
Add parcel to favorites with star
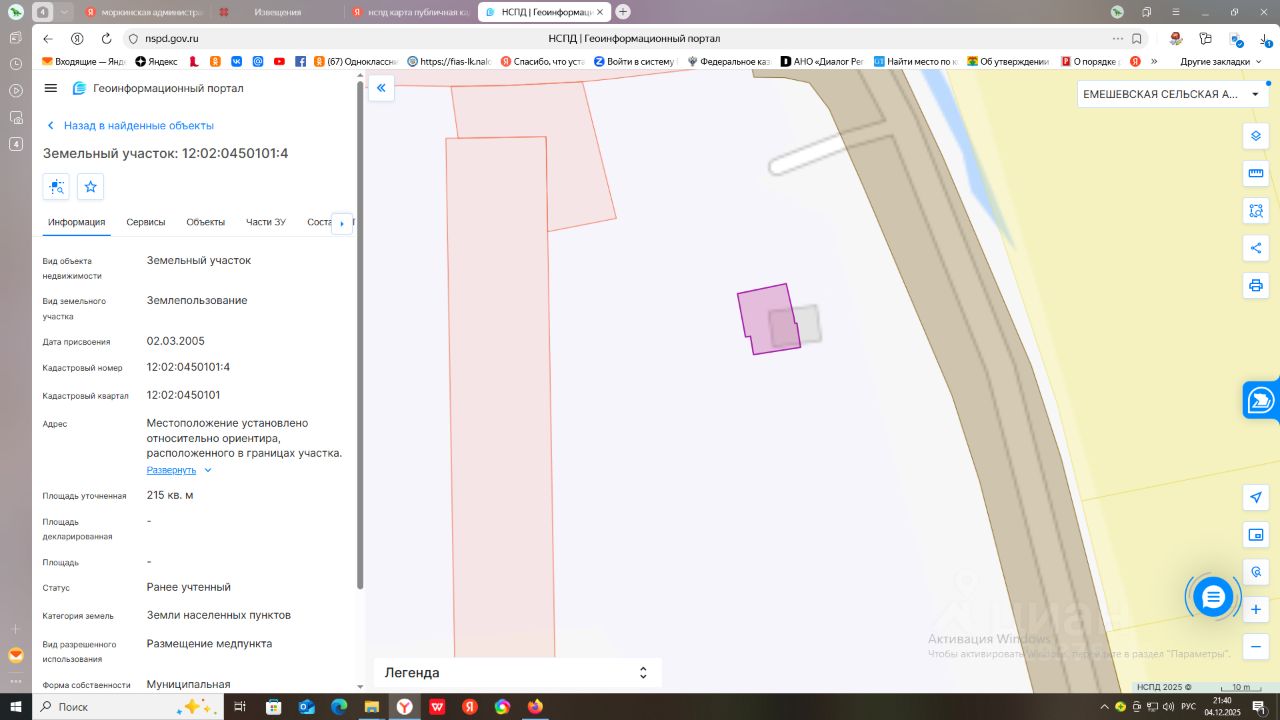click(91, 187)
